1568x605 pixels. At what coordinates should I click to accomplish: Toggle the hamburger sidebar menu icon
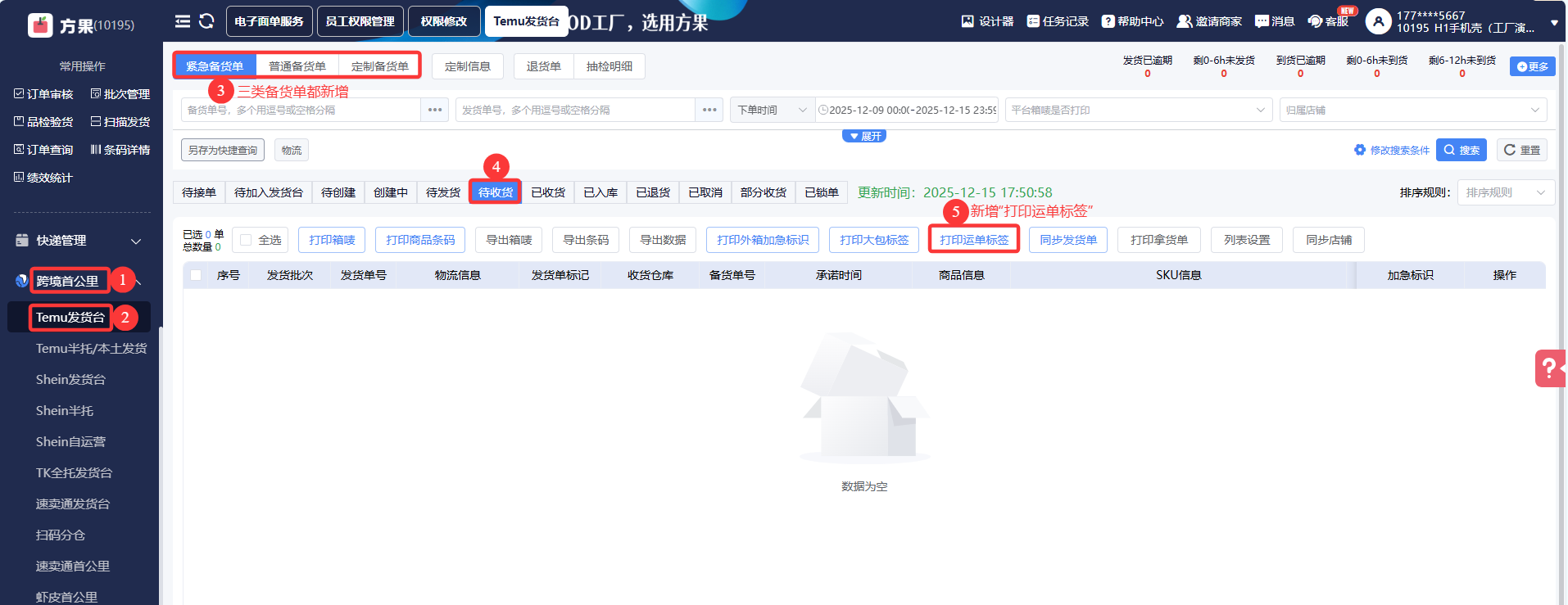point(183,21)
